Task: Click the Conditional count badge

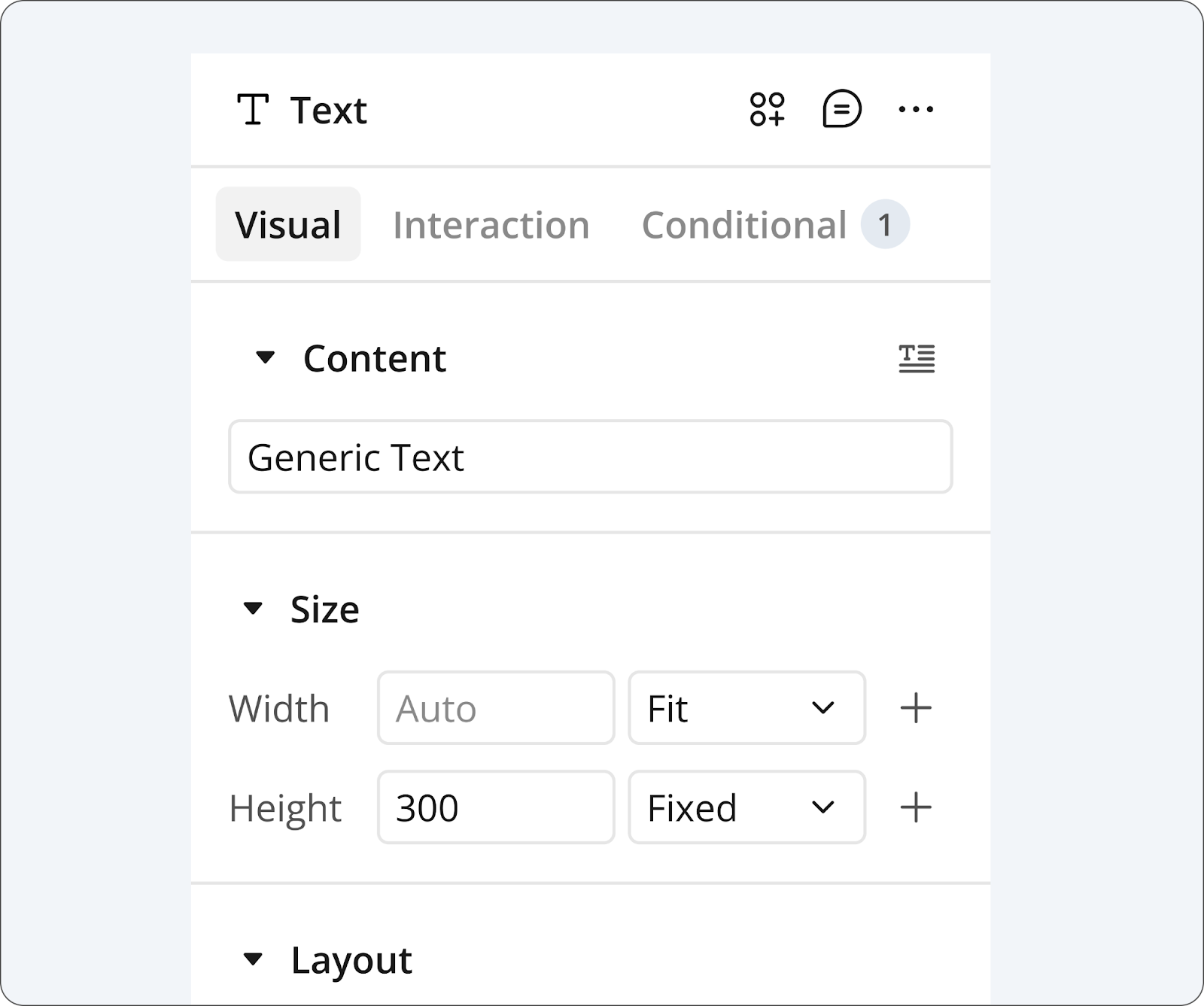Action: tap(885, 225)
